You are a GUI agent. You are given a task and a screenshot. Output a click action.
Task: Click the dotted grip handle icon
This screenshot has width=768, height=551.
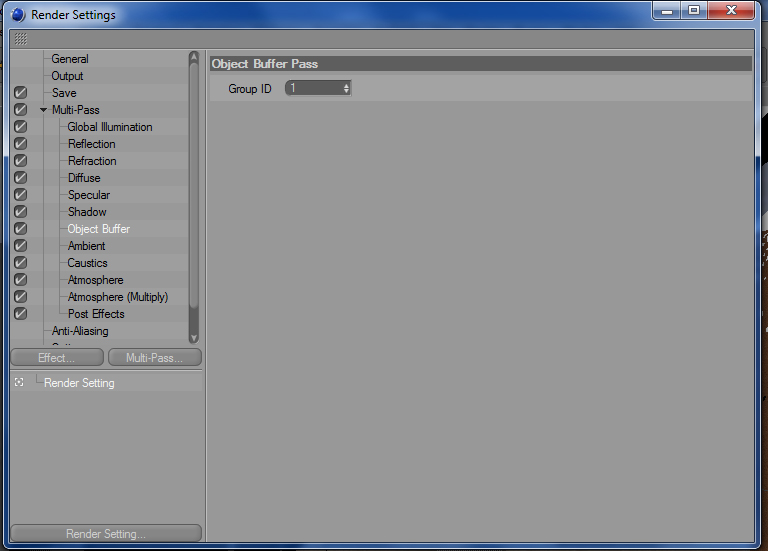pos(21,38)
